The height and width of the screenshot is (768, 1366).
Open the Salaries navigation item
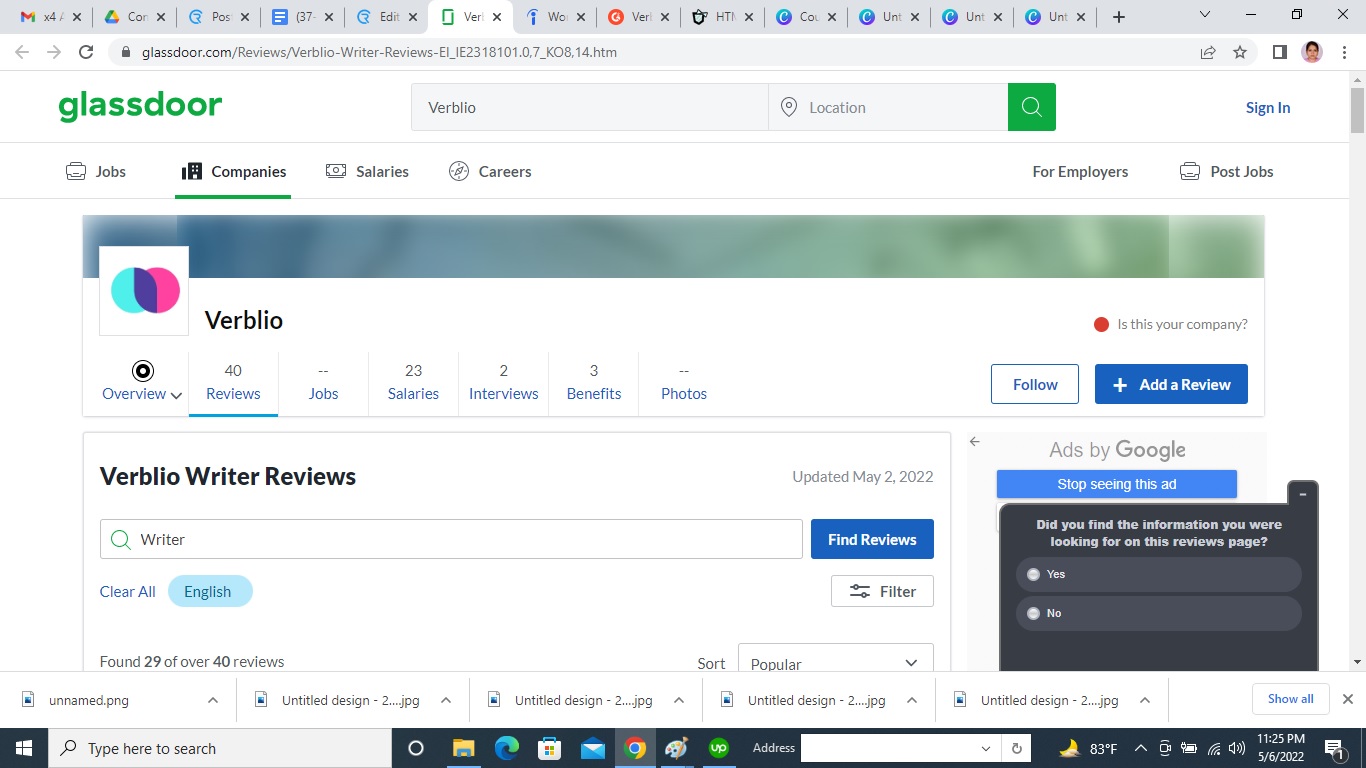[367, 171]
